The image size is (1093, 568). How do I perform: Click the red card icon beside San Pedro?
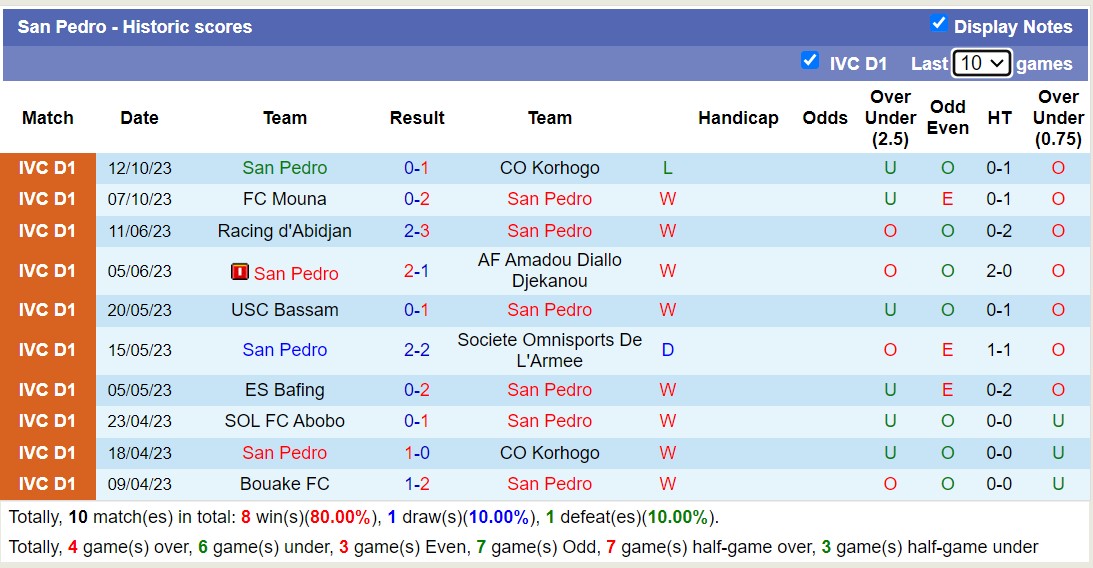point(240,272)
